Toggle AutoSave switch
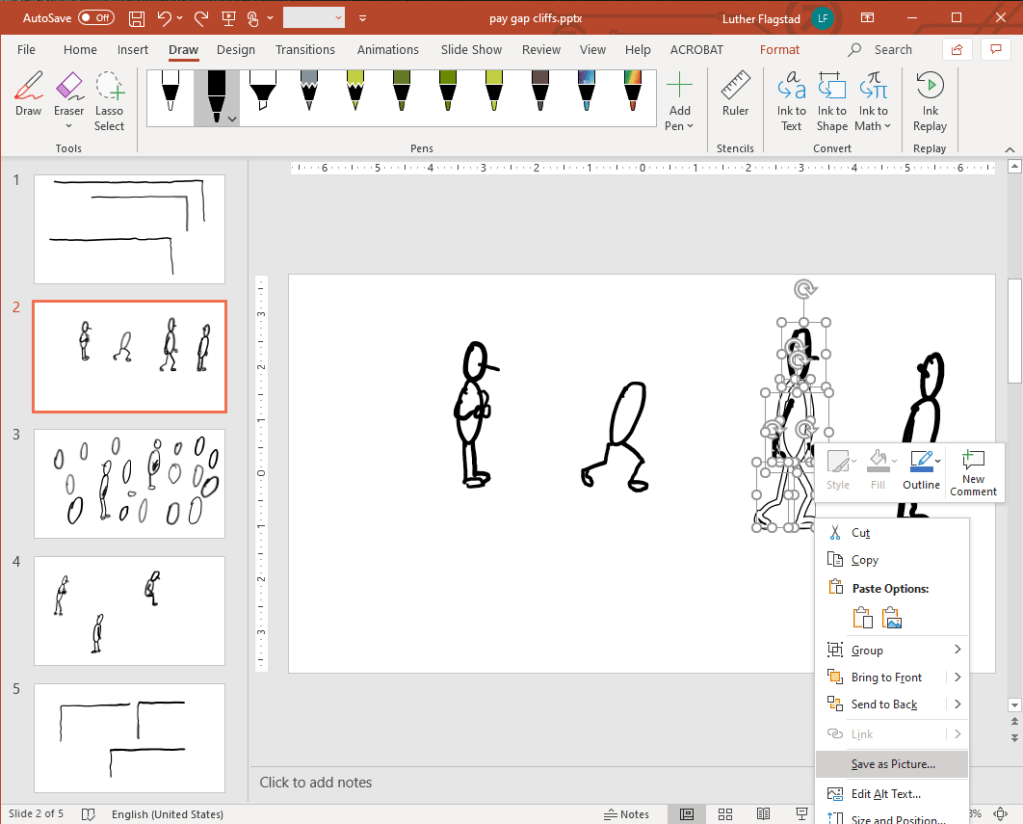This screenshot has height=824, width=1023. pyautogui.click(x=96, y=18)
